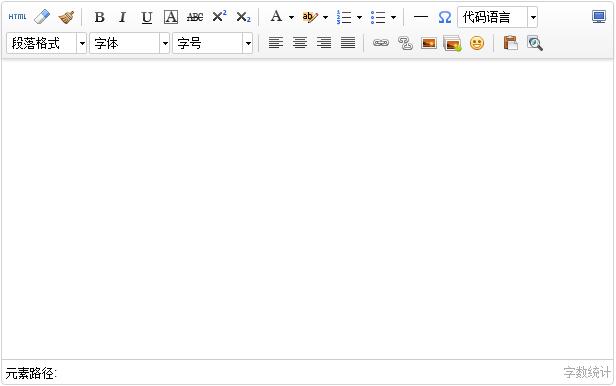Screen dimensions: 616x386
Task: Justify text alignment
Action: coord(348,43)
